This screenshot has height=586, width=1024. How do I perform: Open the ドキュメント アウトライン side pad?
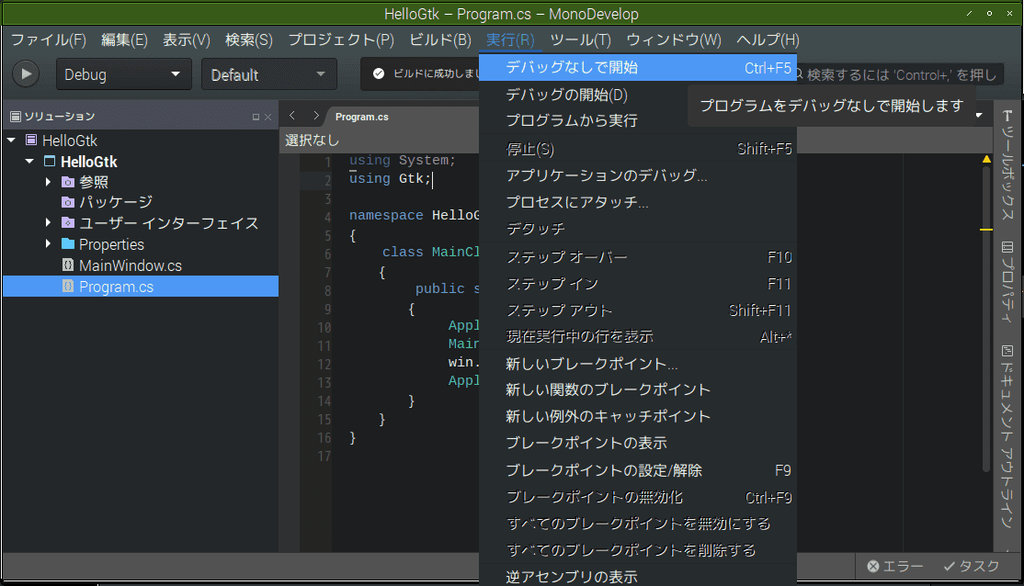(1007, 436)
